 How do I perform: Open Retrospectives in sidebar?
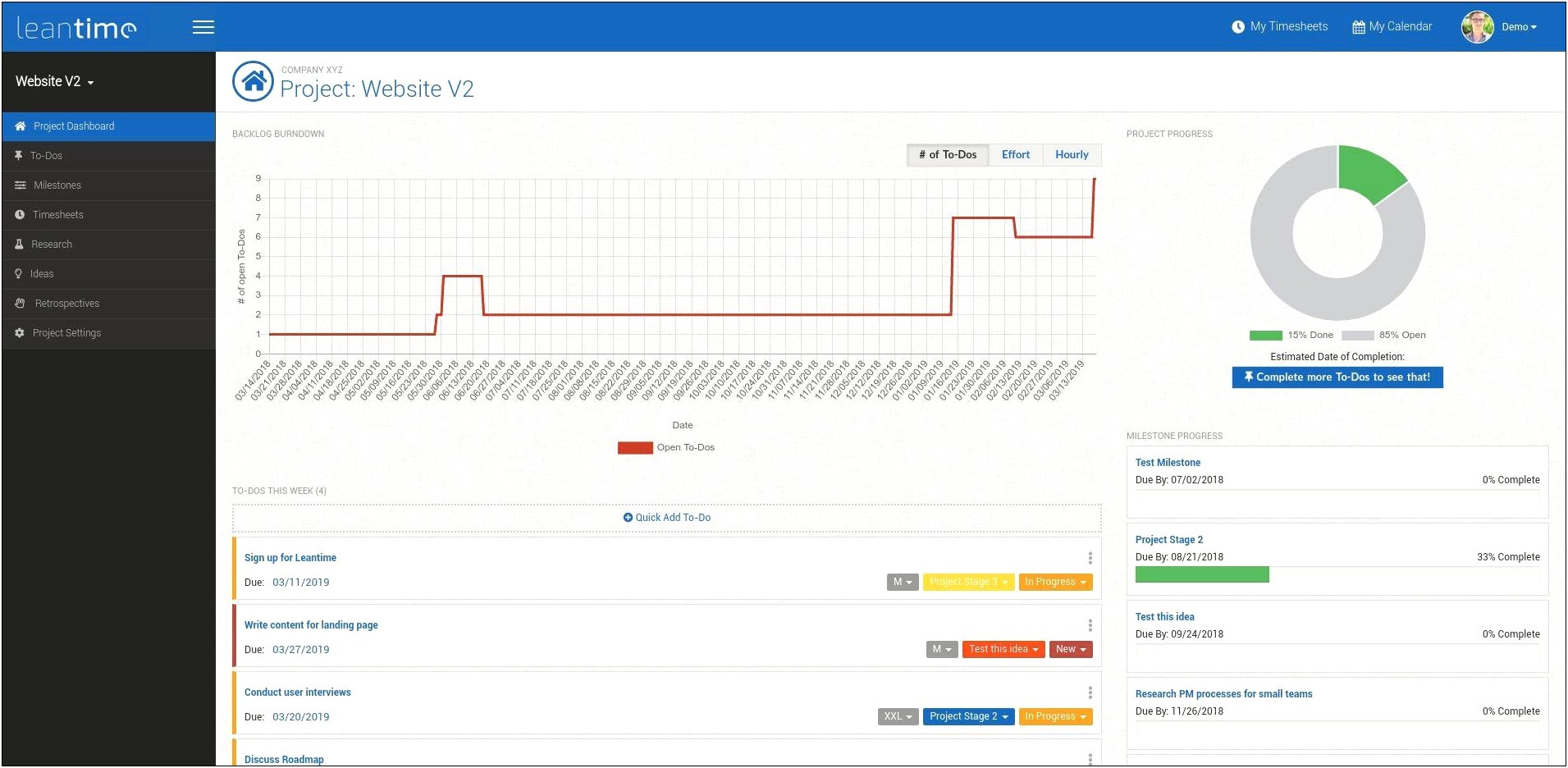pyautogui.click(x=108, y=304)
